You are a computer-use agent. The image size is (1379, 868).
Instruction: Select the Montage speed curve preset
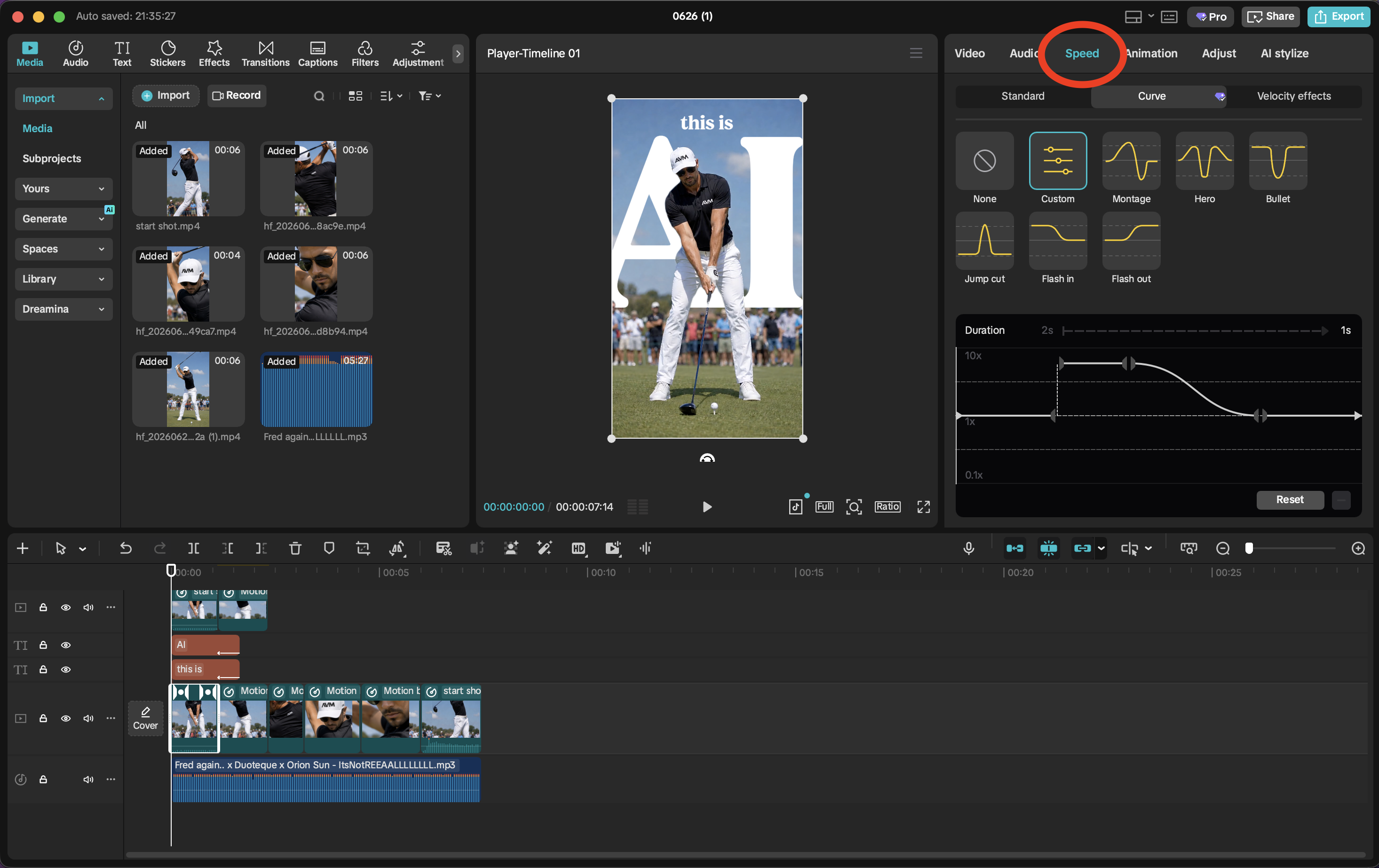1131,161
